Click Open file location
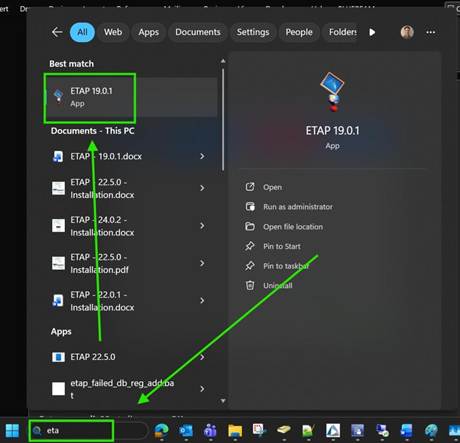Viewport: 460px width, 443px height. pyautogui.click(x=293, y=227)
